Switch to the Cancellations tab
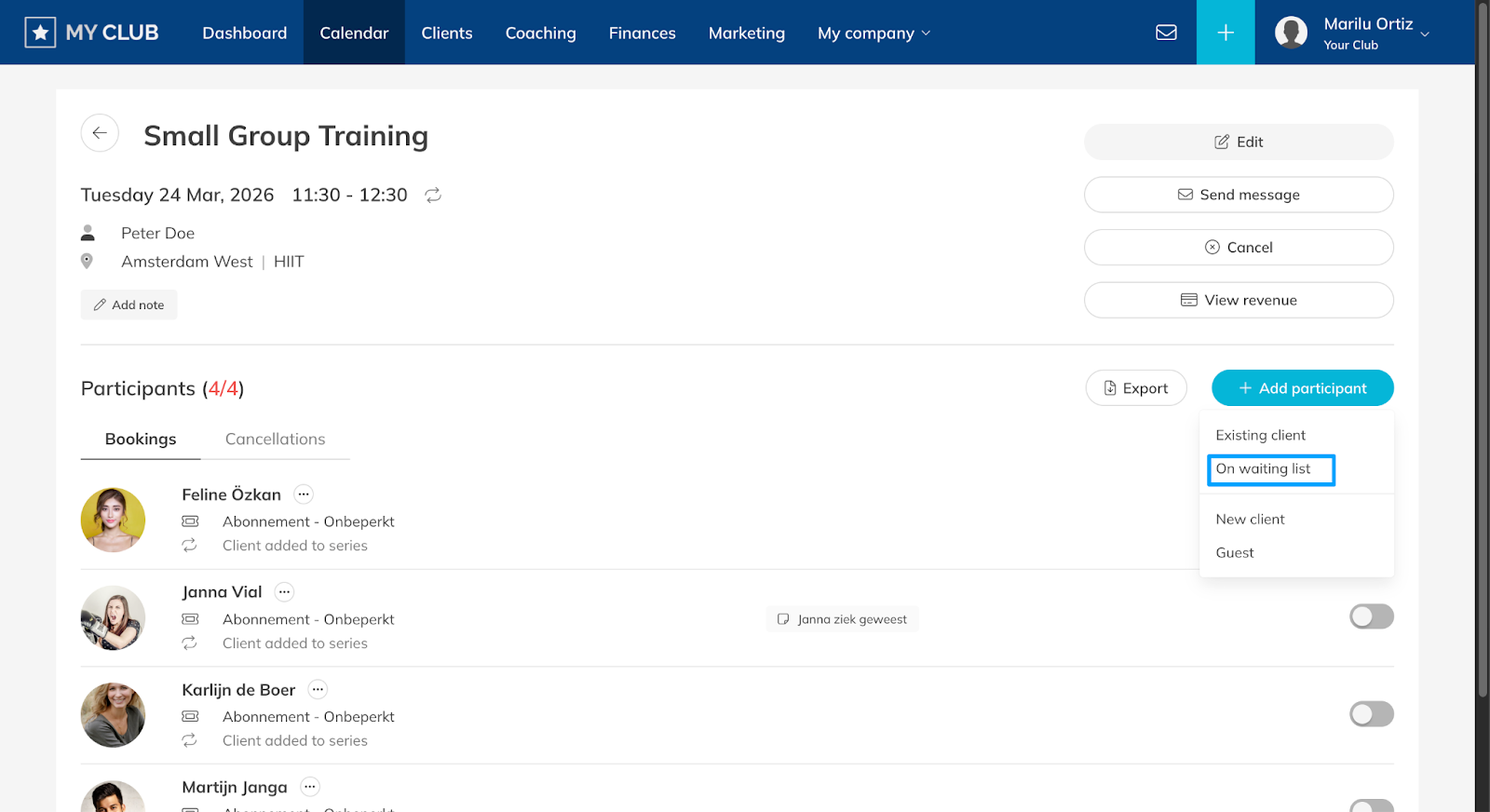Image resolution: width=1490 pixels, height=812 pixels. coord(275,440)
